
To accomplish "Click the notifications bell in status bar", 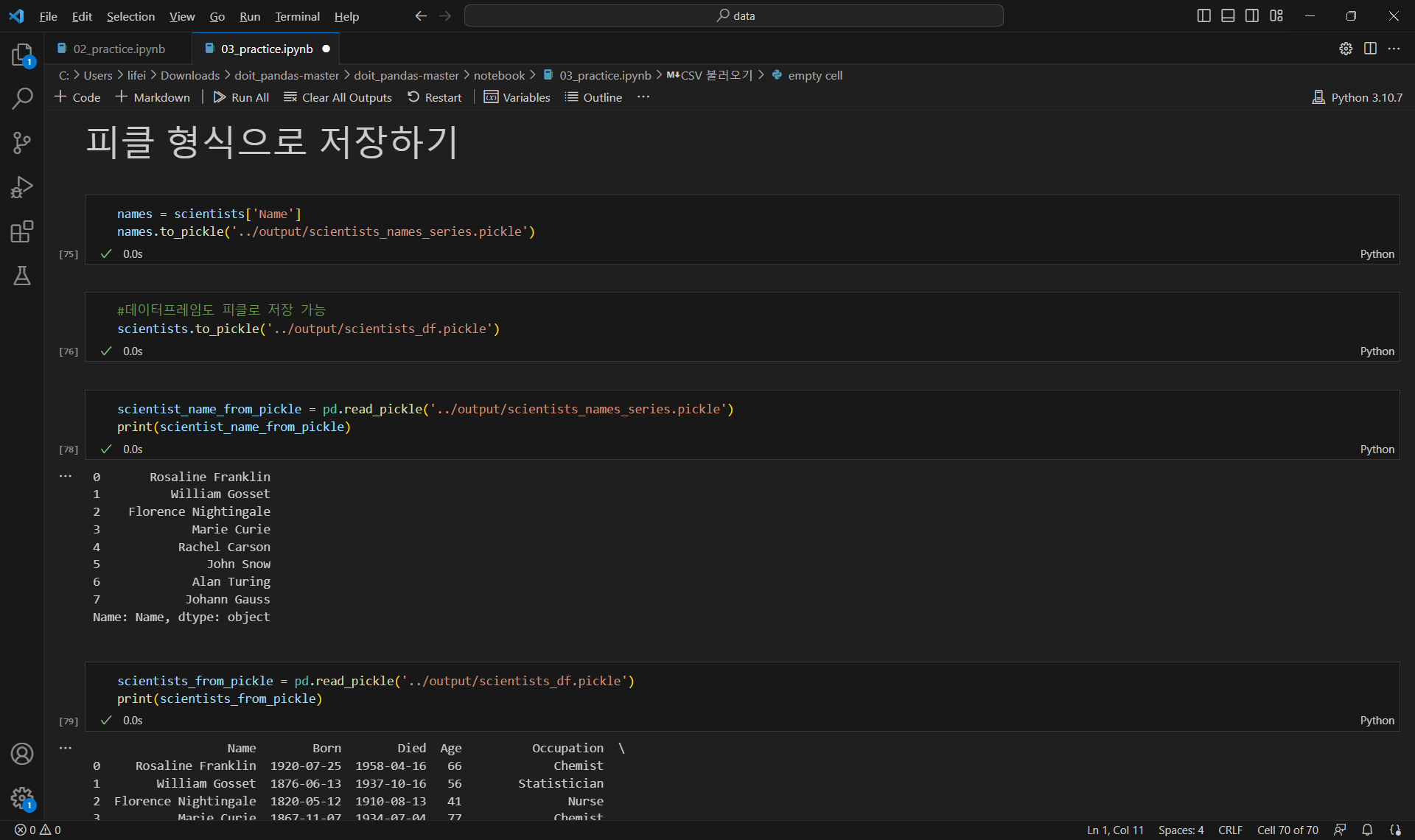I will pyautogui.click(x=1367, y=830).
